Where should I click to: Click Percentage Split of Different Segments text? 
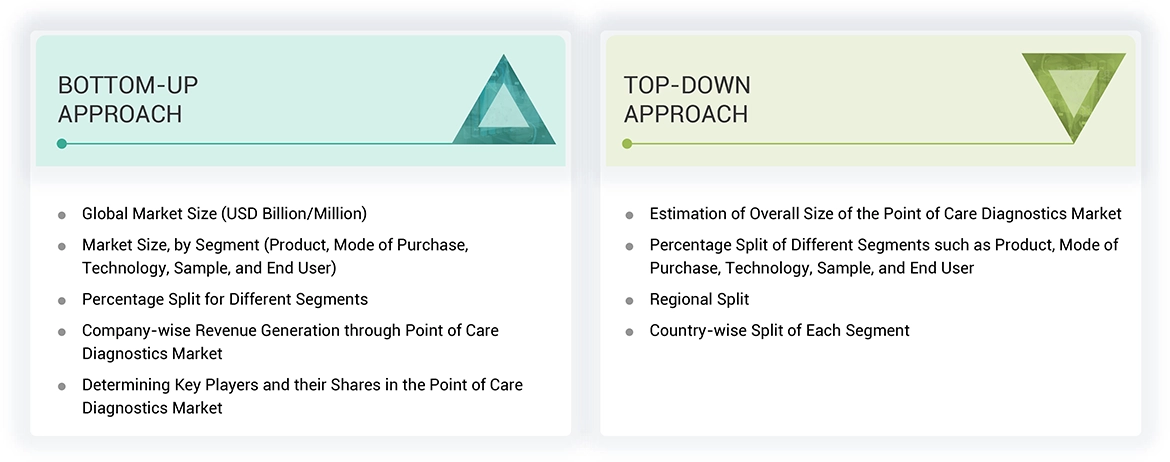[x=884, y=256]
